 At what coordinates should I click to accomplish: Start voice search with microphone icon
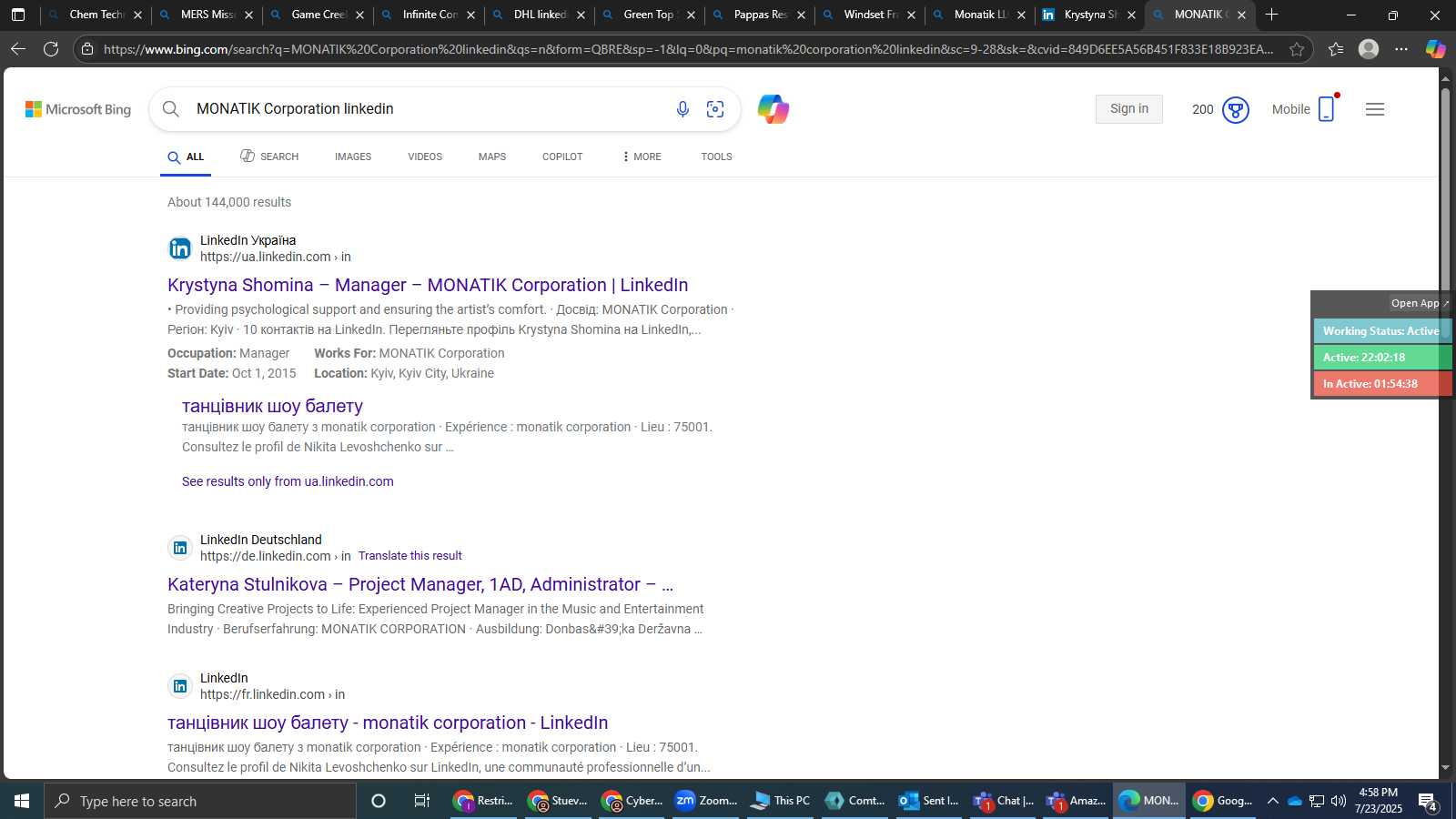coord(682,109)
